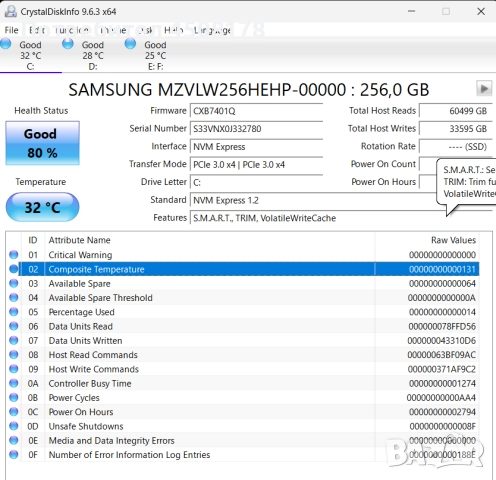Go to next disk with the arrow button
The height and width of the screenshot is (480, 496).
coord(484,89)
